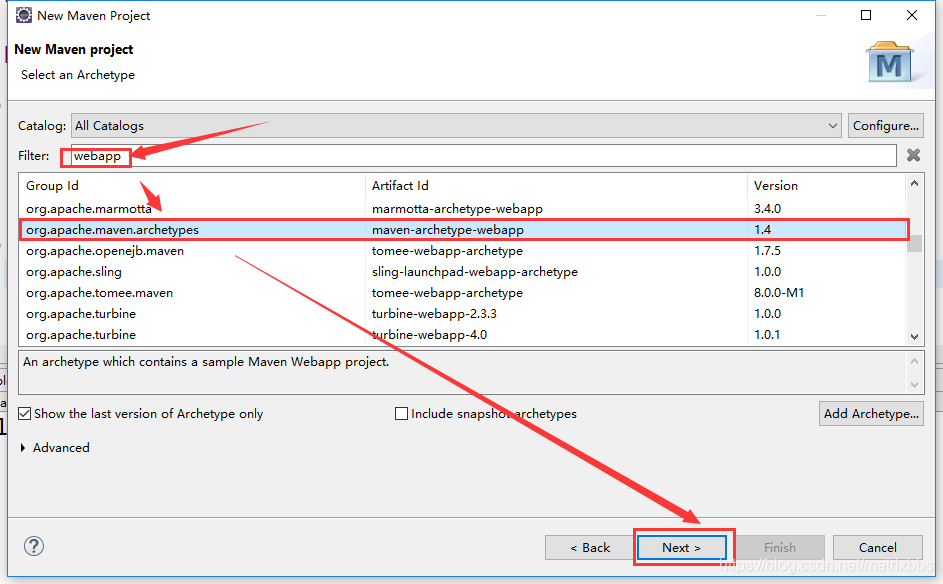Click version 1.7.5 cell

767,251
